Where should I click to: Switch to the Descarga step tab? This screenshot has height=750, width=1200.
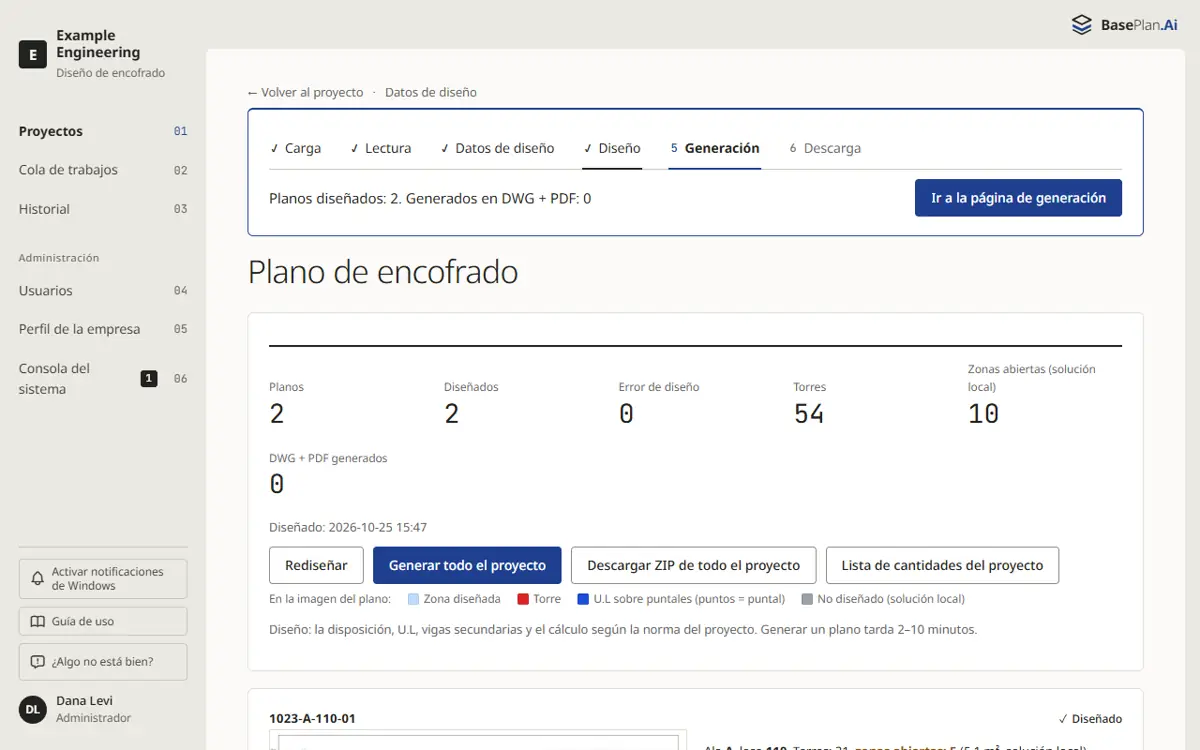click(x=825, y=148)
